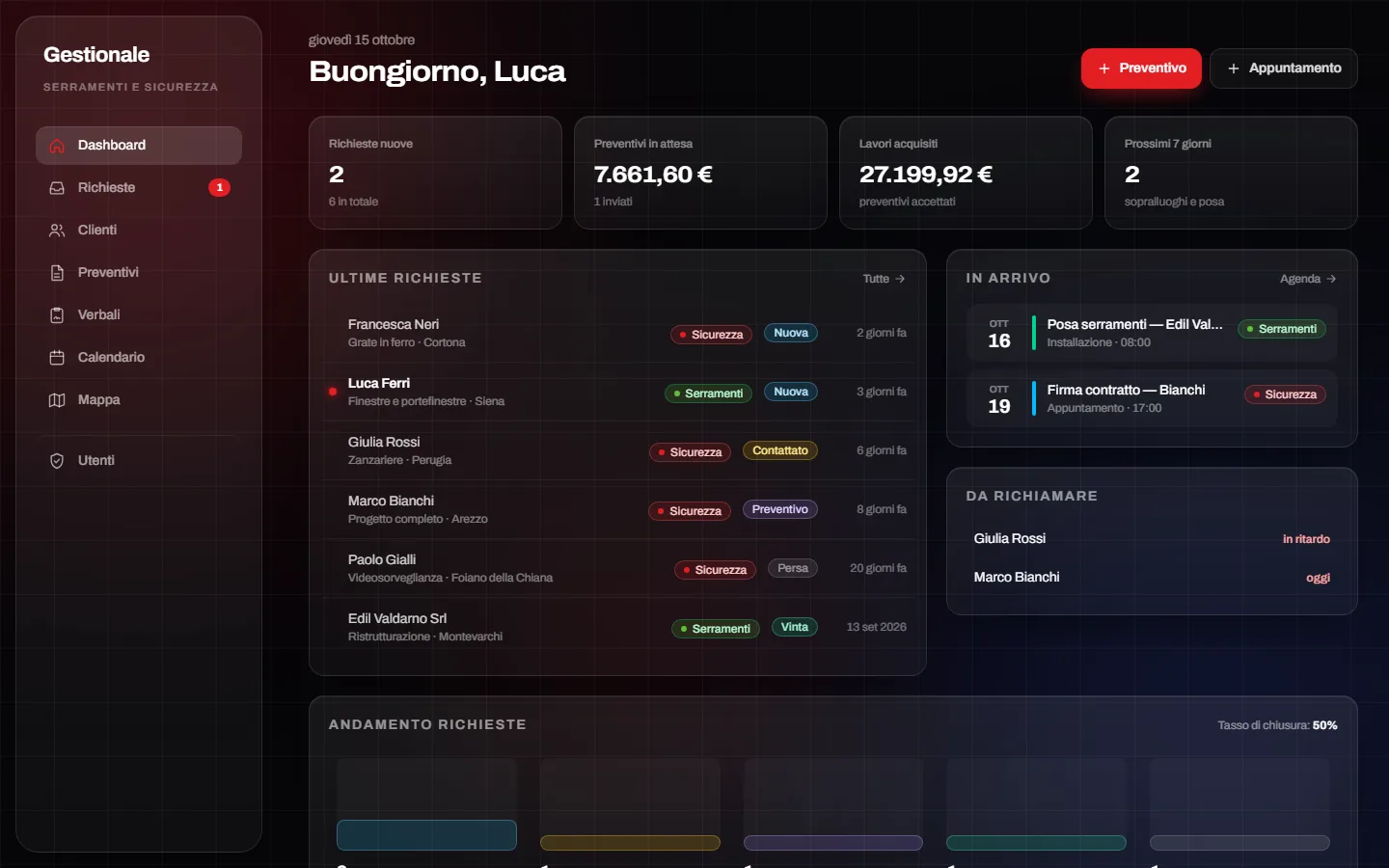Open Edil Valdarno Srl request

pos(617,627)
